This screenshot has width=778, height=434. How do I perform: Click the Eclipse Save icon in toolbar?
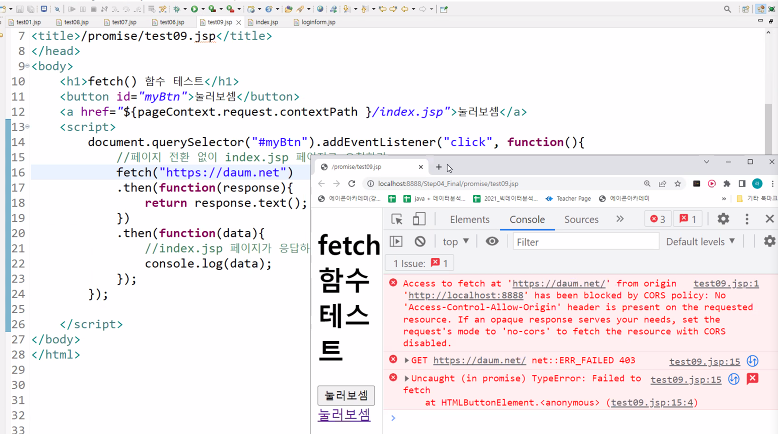[20, 9]
